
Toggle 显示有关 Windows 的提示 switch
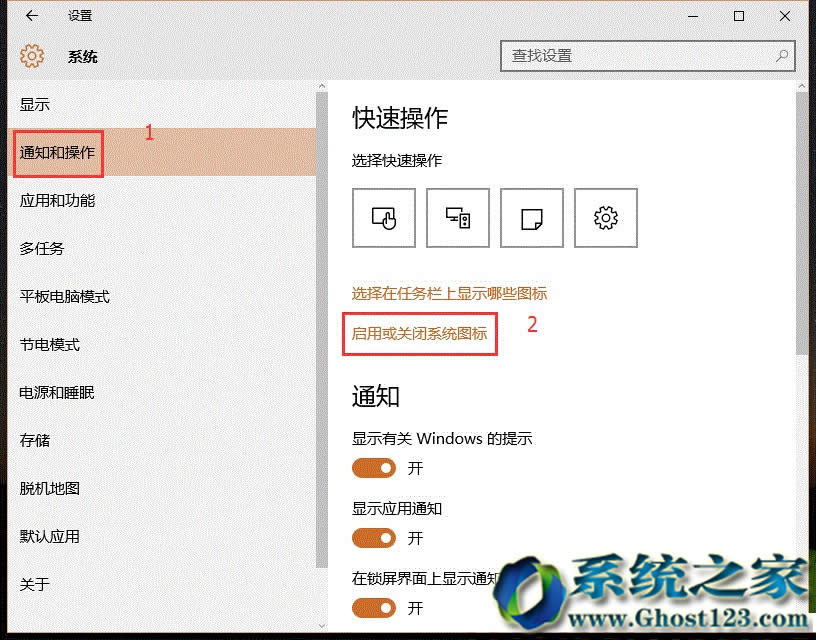tap(374, 468)
